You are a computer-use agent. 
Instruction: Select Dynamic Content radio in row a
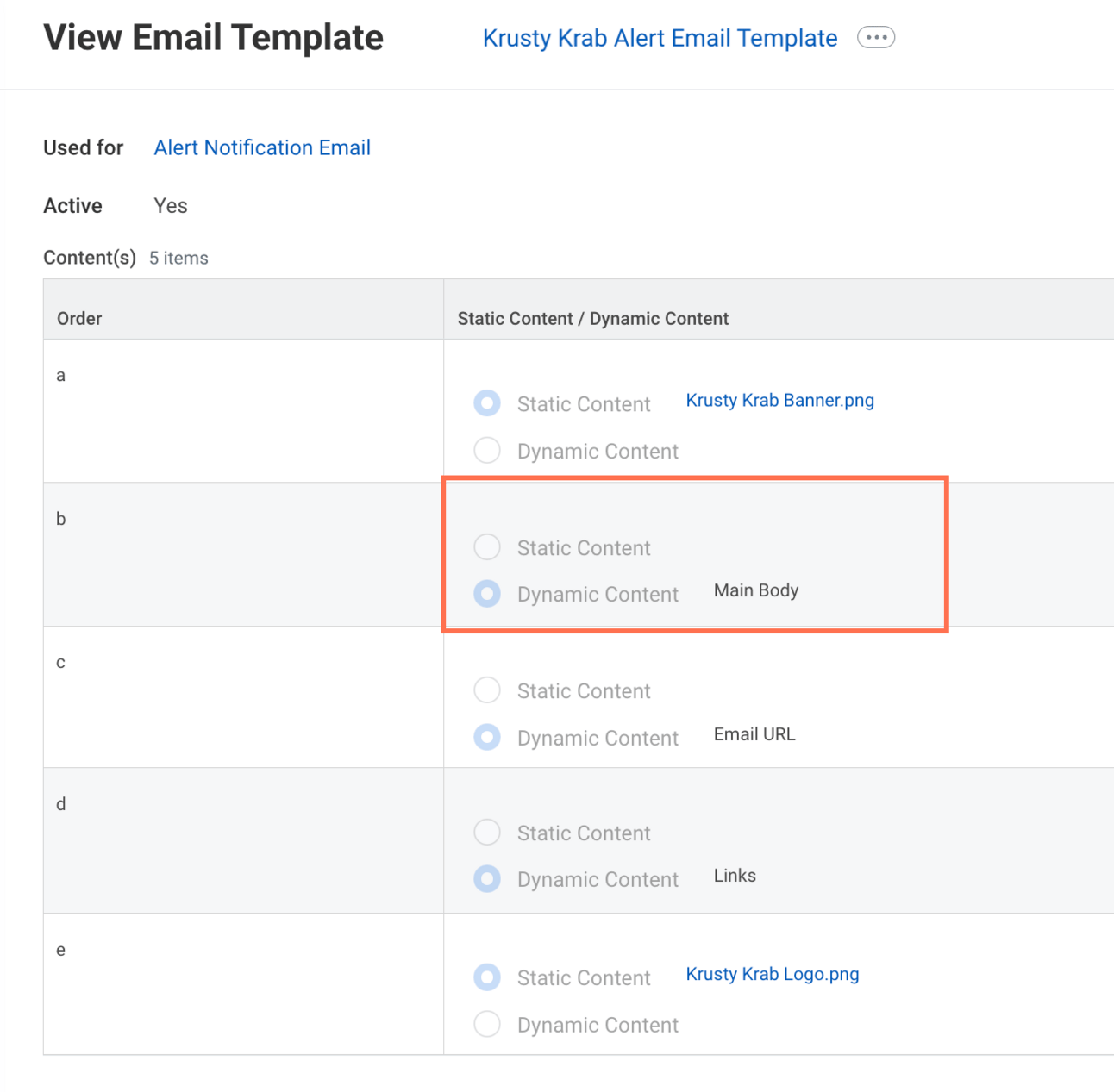[x=487, y=451]
